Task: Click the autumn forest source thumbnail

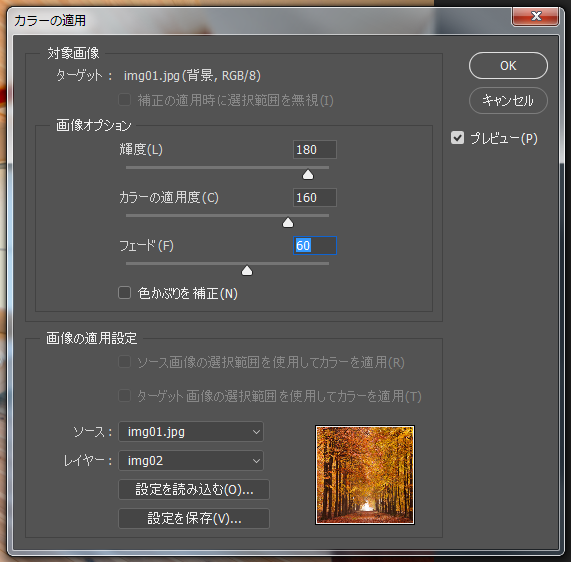Action: click(x=365, y=475)
